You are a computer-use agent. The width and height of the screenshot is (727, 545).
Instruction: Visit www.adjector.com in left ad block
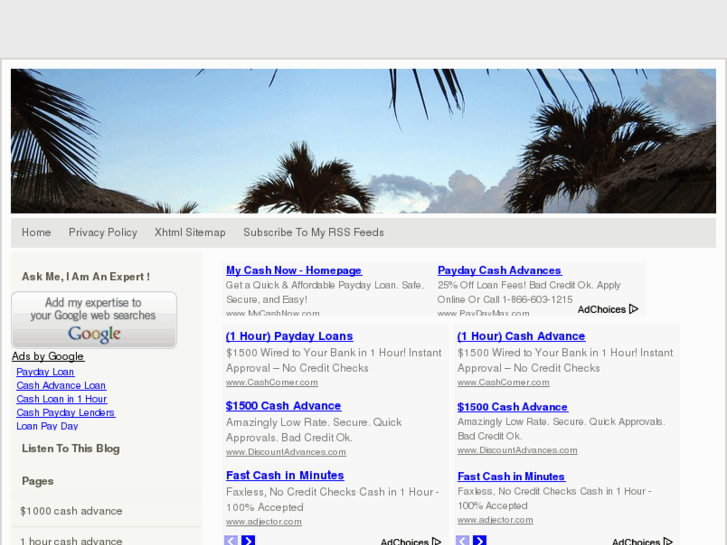[263, 521]
